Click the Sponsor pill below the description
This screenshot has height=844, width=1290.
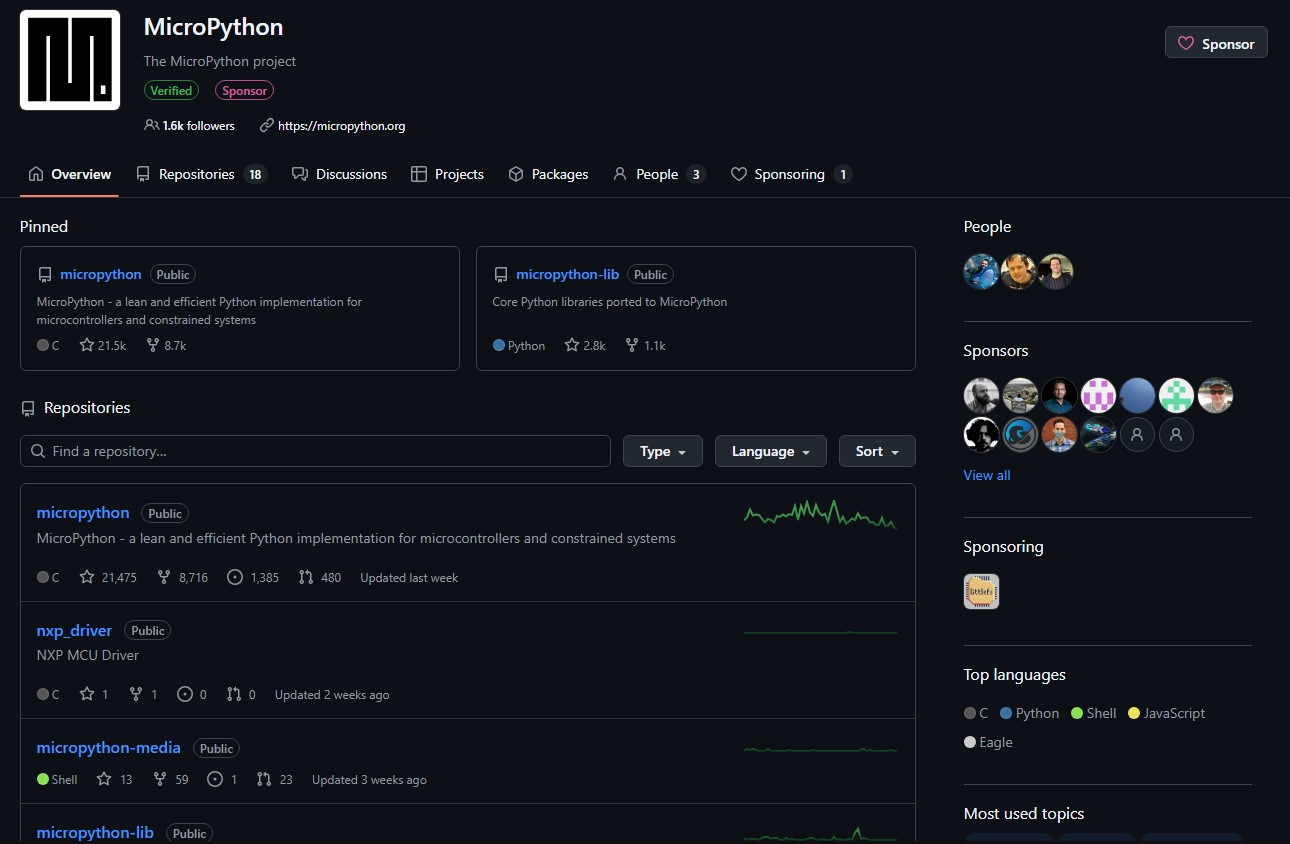coord(243,90)
